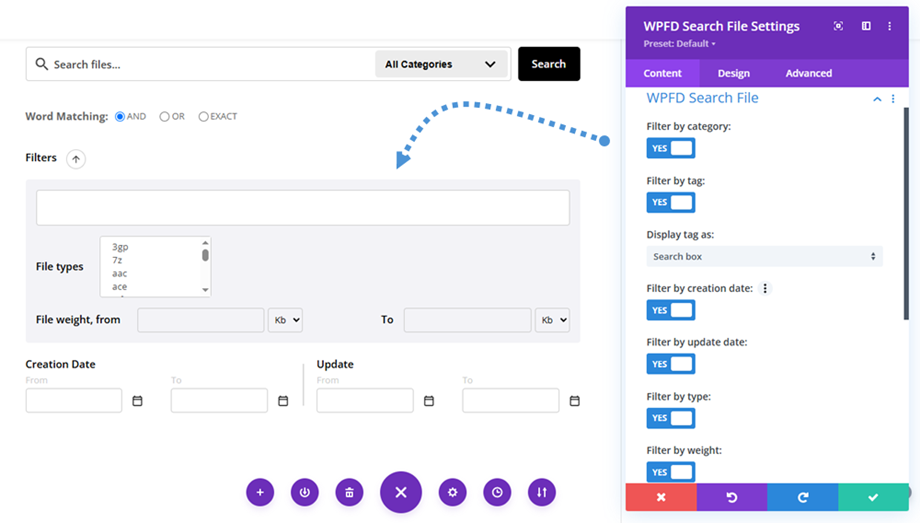The width and height of the screenshot is (920, 523).
Task: Open Display tag as Search box dropdown
Action: [764, 257]
